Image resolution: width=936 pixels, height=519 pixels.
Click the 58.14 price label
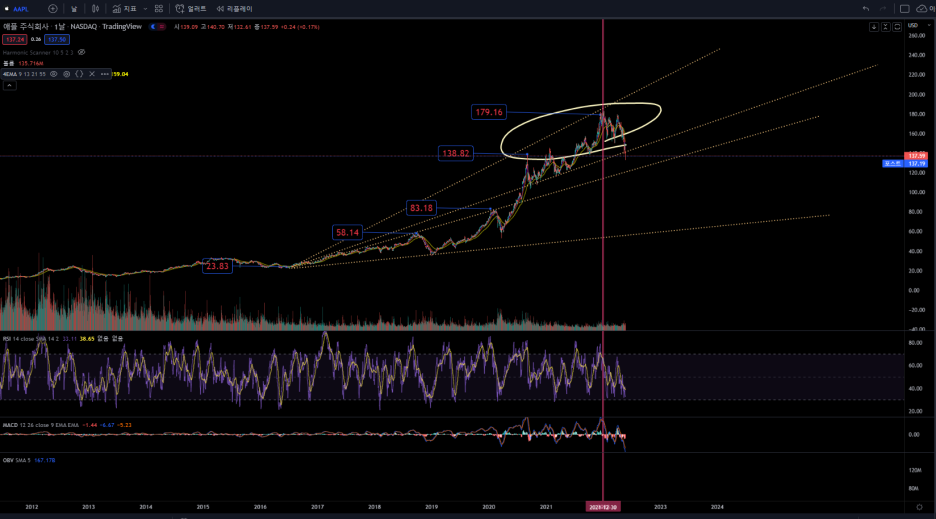click(x=347, y=232)
